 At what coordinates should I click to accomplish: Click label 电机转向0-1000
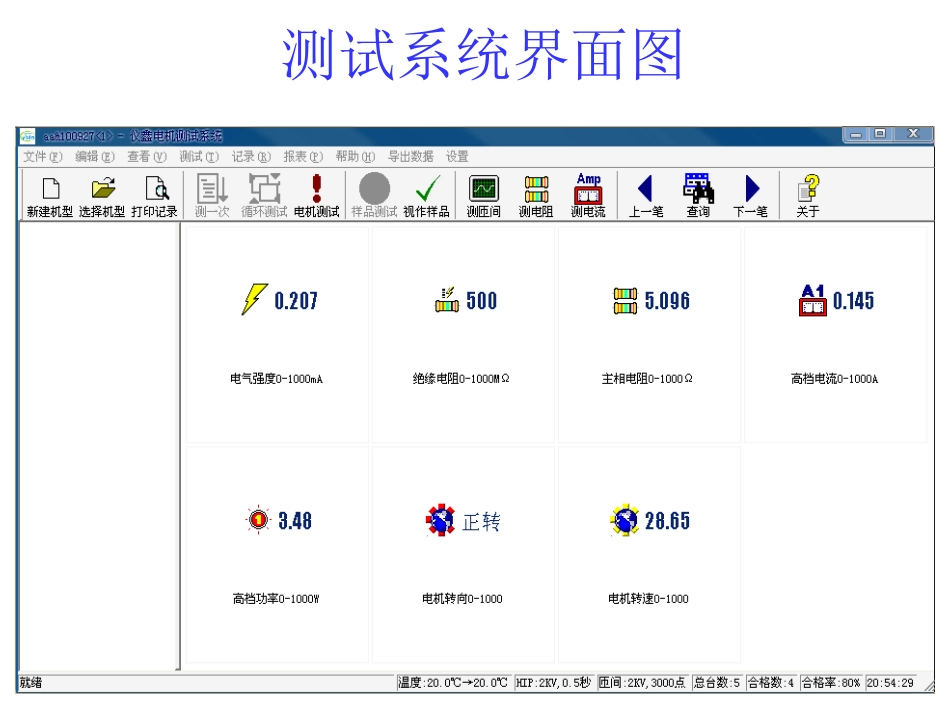tap(462, 599)
